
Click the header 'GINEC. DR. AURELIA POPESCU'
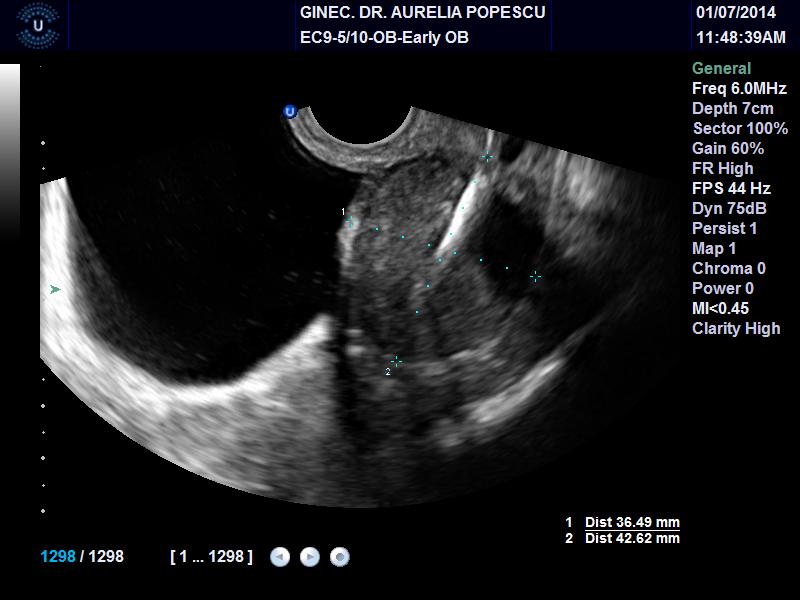pyautogui.click(x=422, y=12)
